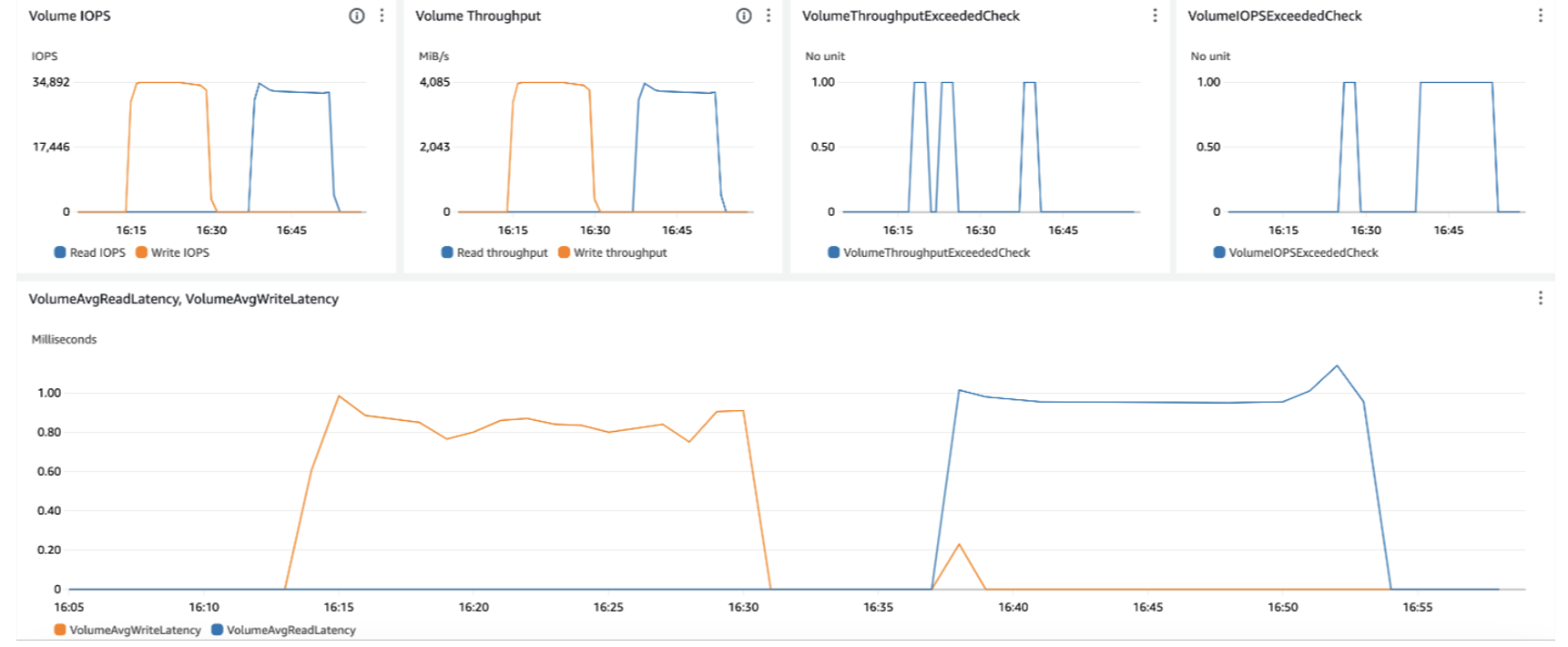Click the blue VolumeThroughputExceededCheck legend swatch
Viewport: 1568px width, 647px height.
pos(833,252)
